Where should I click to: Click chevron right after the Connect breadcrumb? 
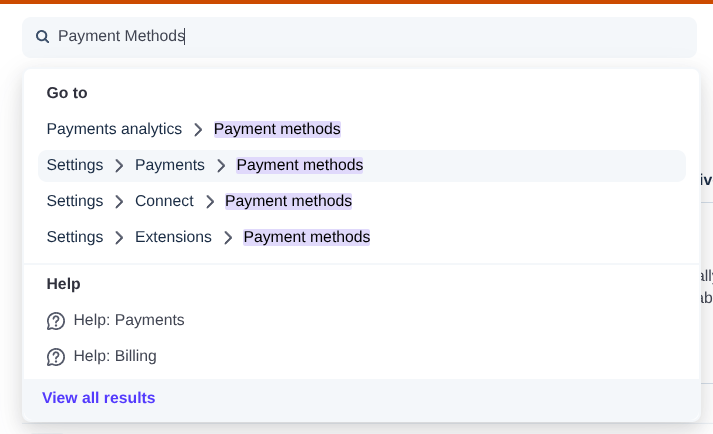coord(210,202)
